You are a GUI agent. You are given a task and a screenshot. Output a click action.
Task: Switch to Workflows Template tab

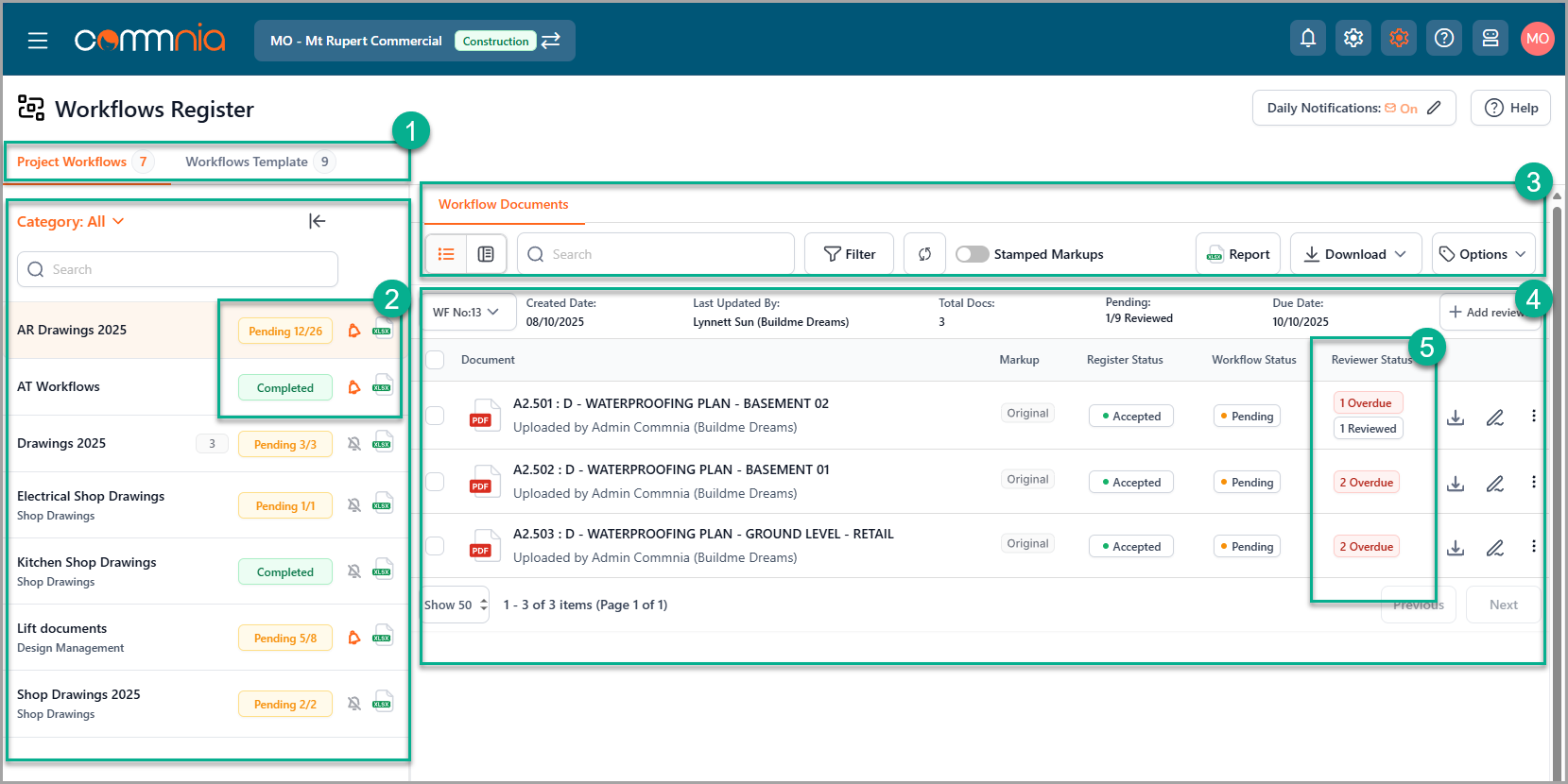coord(247,162)
